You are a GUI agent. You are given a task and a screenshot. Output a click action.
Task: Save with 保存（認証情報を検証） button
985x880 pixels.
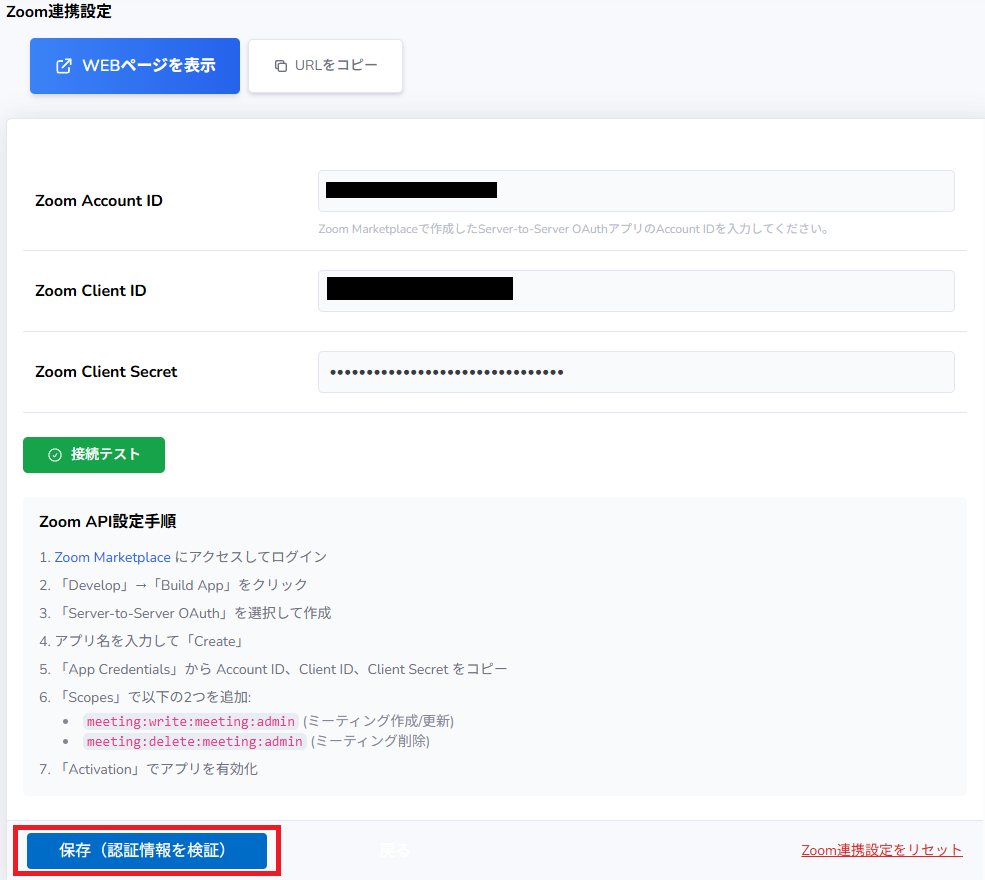(x=146, y=851)
